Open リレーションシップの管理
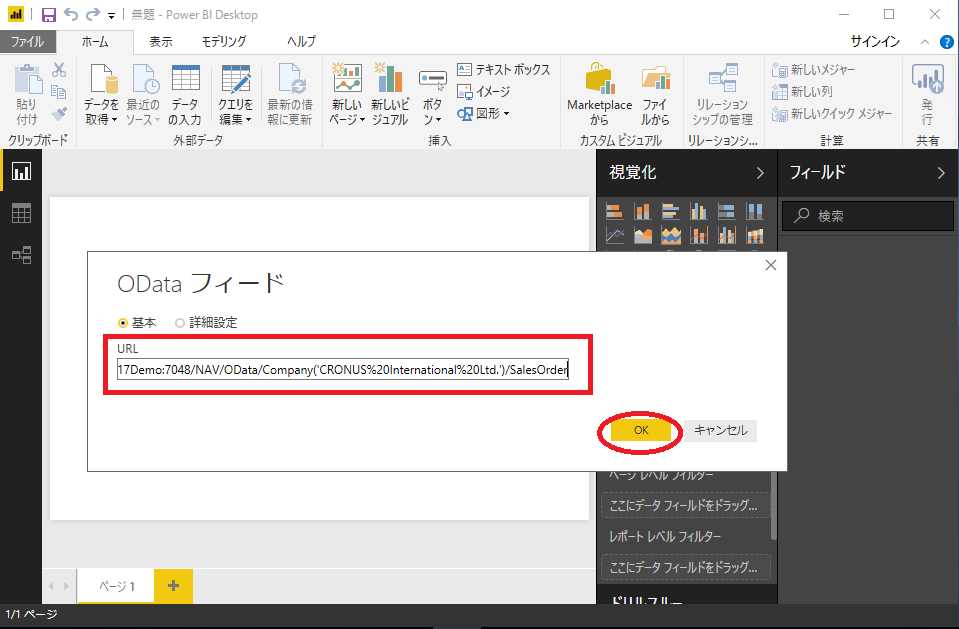The image size is (959, 629). [x=722, y=94]
